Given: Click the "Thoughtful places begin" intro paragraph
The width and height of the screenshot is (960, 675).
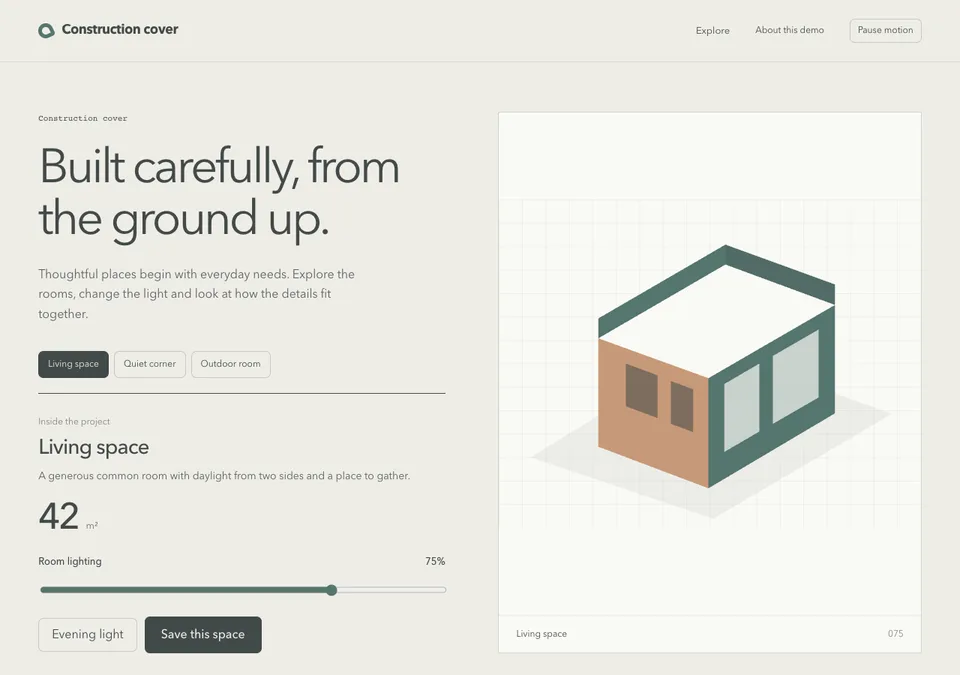Looking at the screenshot, I should pos(197,294).
